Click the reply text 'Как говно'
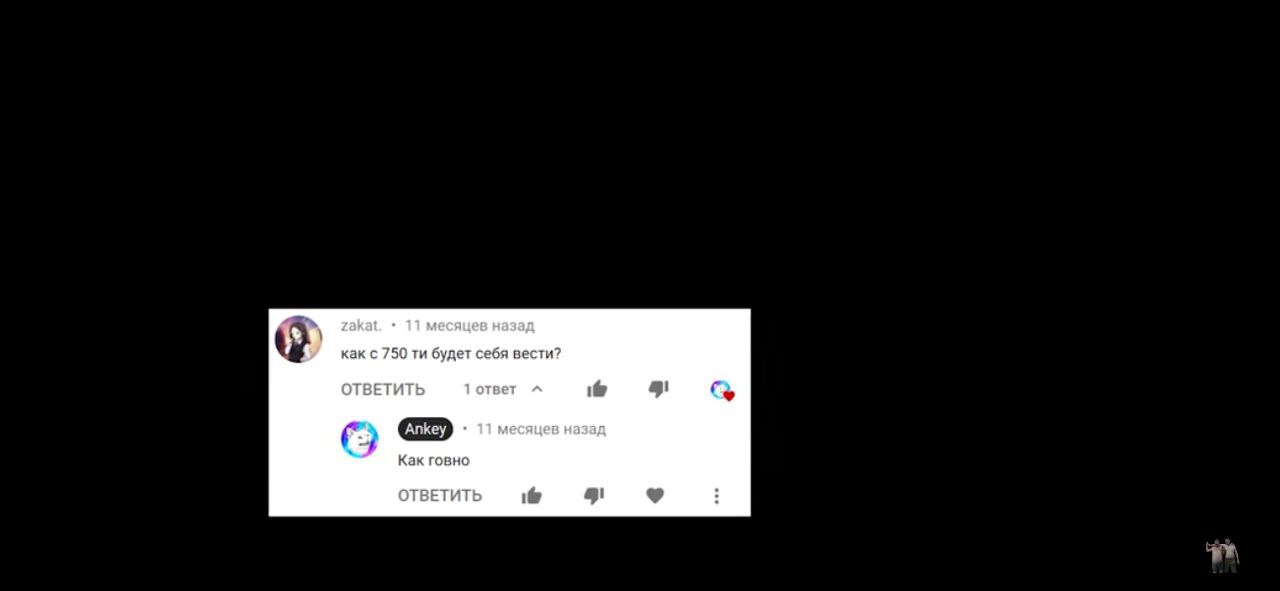 (x=434, y=460)
